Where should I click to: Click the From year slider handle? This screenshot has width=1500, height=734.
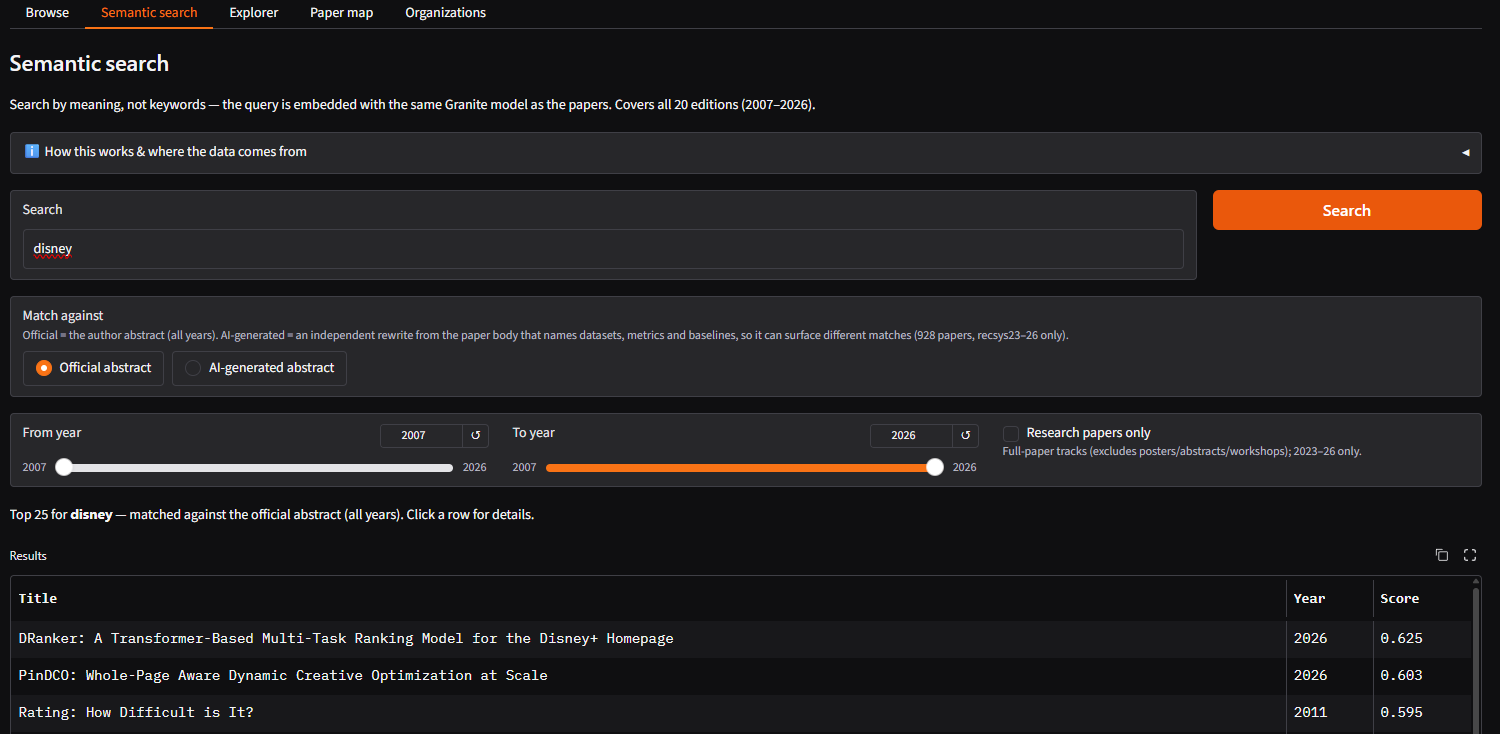click(64, 467)
